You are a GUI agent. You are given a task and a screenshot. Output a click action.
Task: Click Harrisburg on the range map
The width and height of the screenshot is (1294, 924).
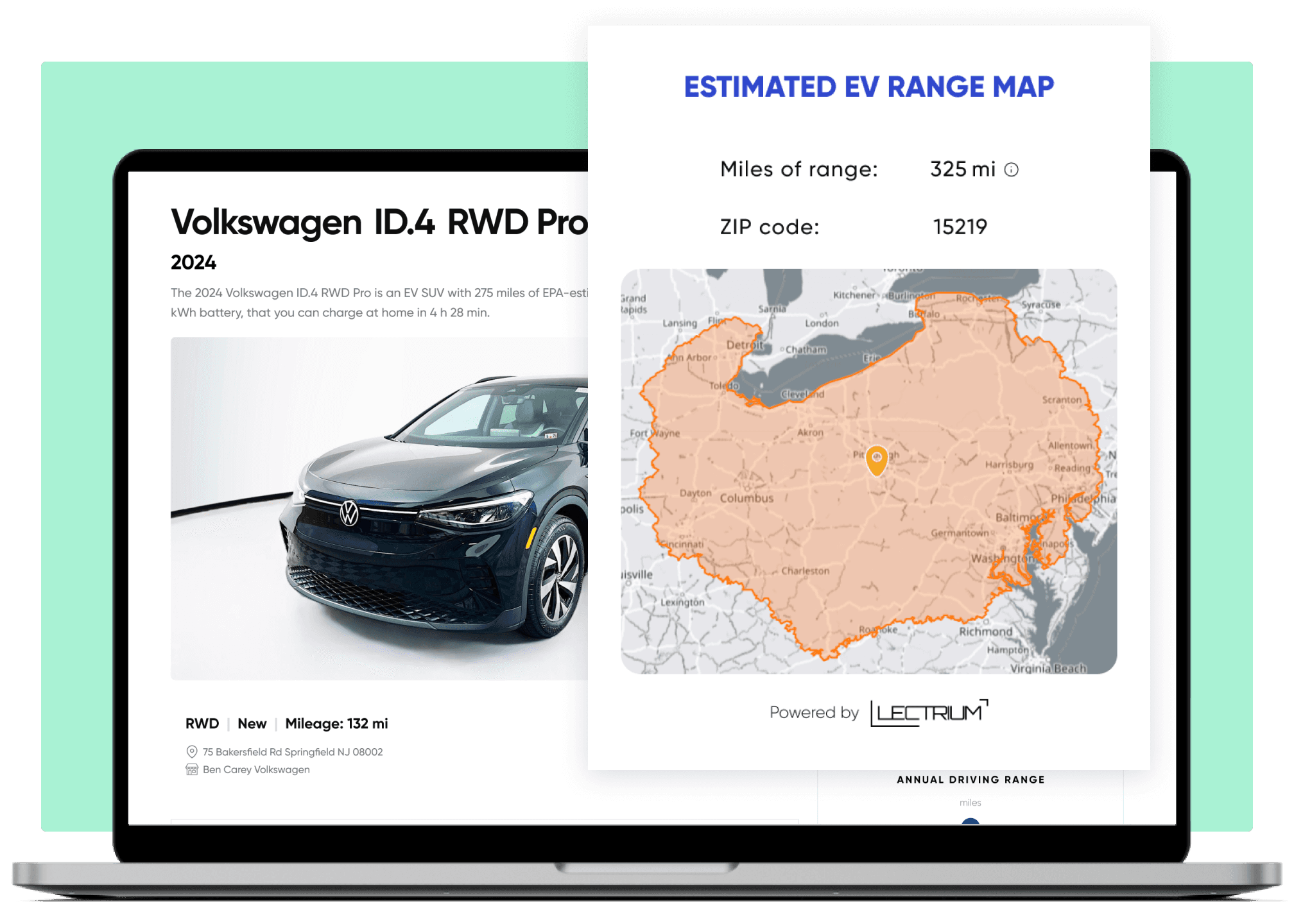(x=1009, y=464)
